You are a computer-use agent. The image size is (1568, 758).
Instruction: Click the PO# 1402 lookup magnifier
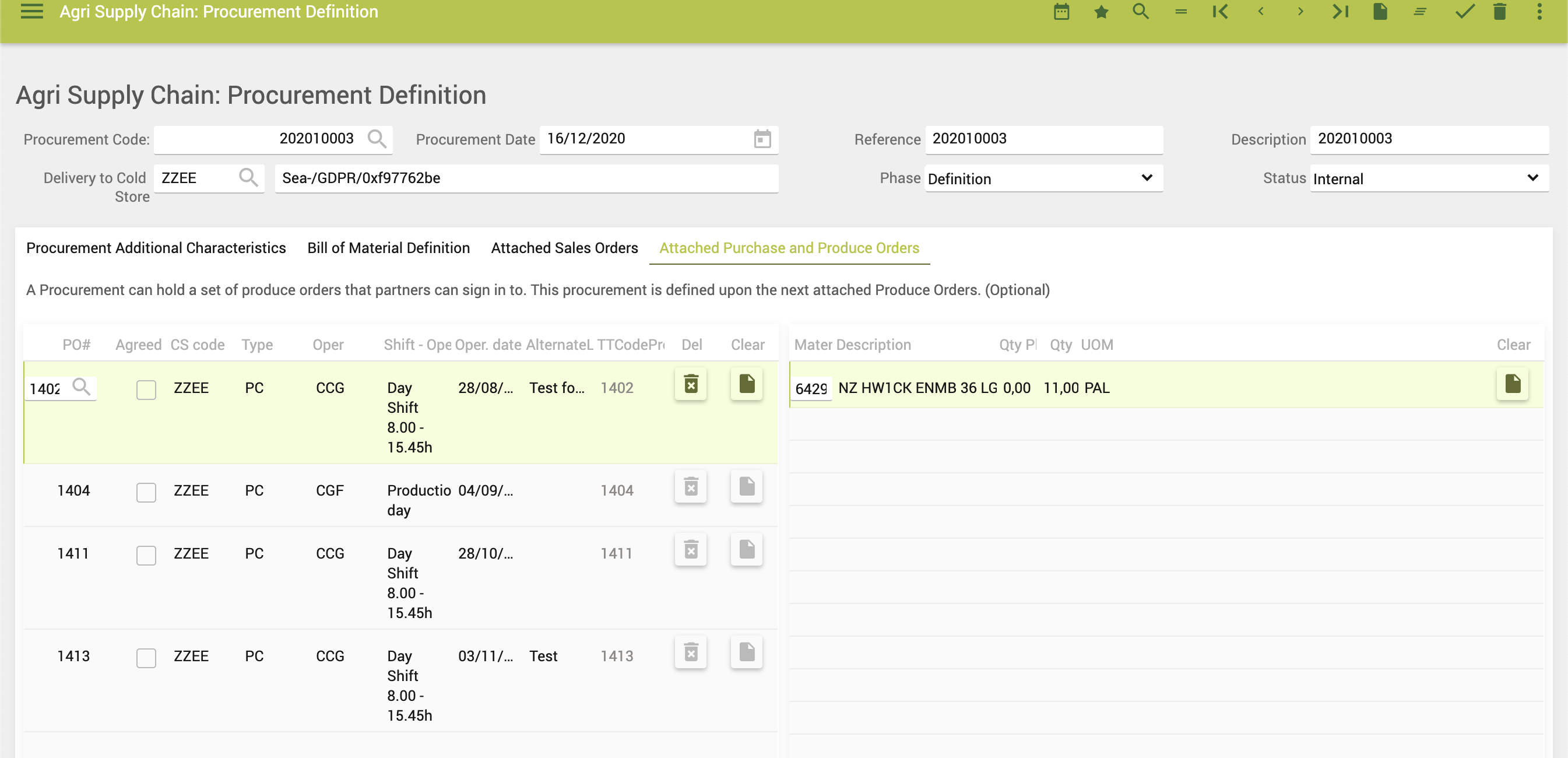[81, 387]
